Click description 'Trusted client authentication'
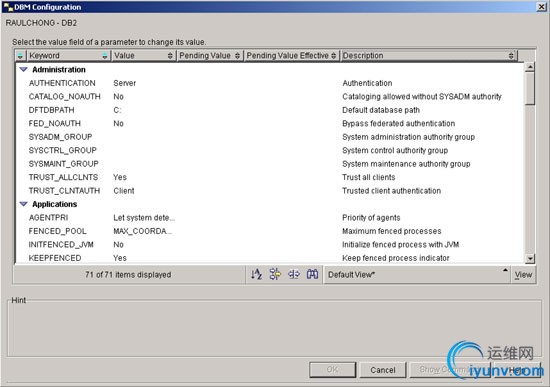The height and width of the screenshot is (387, 550). coord(391,191)
